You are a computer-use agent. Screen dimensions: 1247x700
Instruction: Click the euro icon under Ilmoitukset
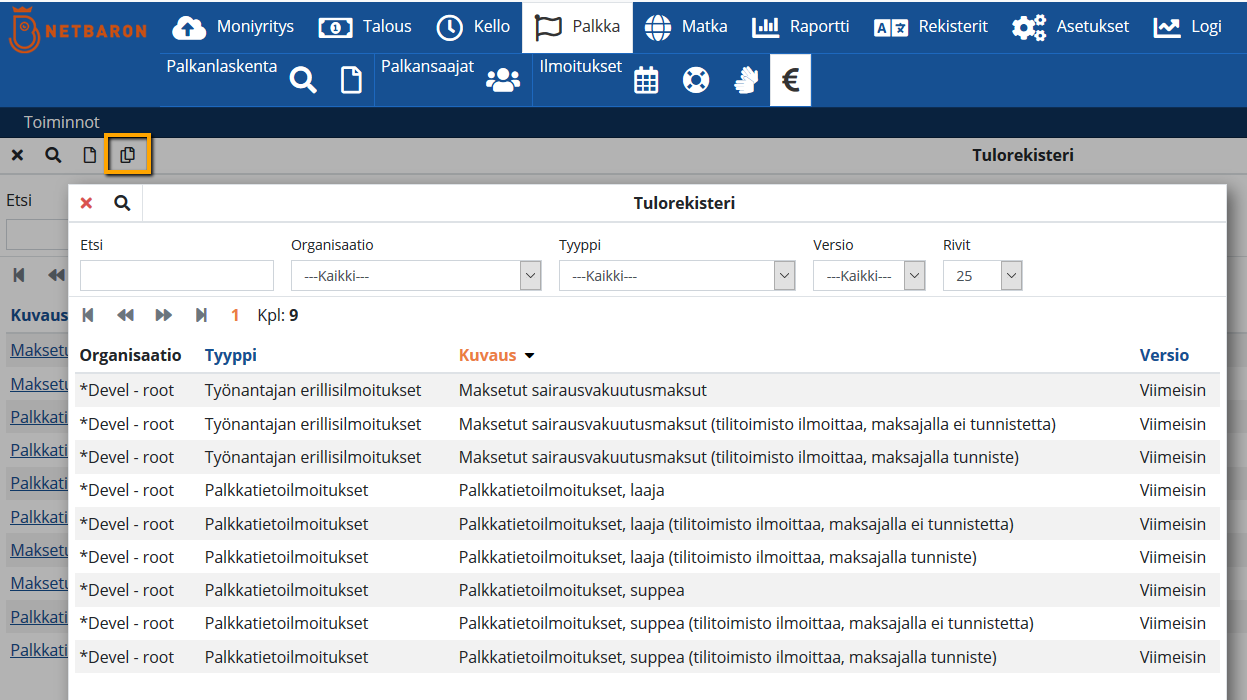(x=790, y=80)
